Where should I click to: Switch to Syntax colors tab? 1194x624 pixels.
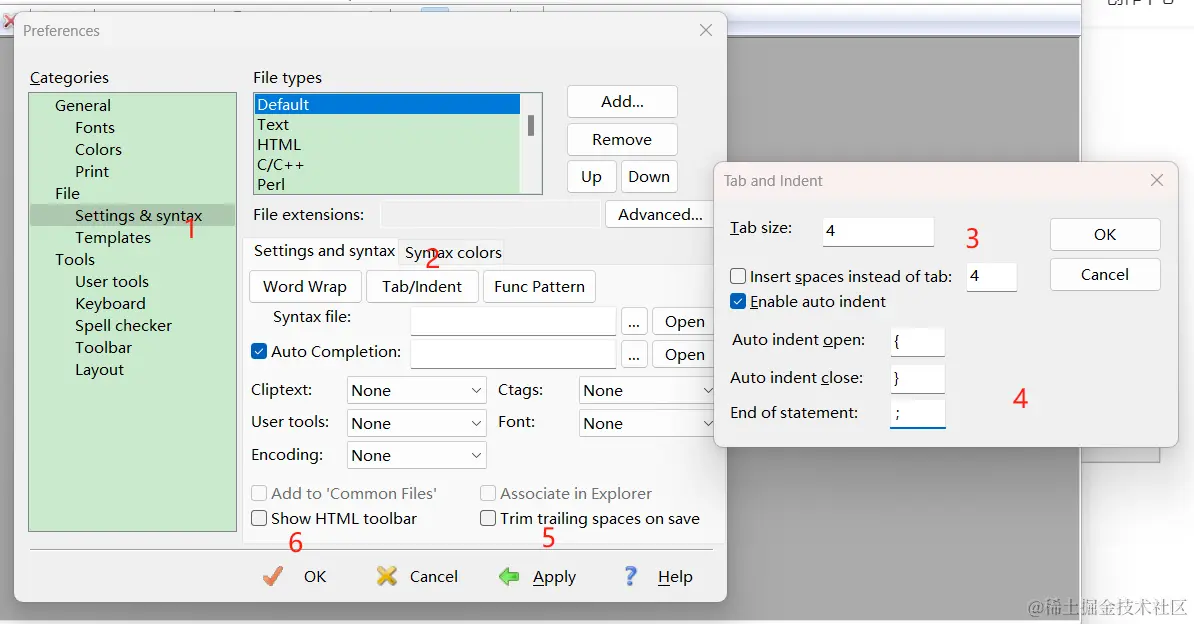453,252
